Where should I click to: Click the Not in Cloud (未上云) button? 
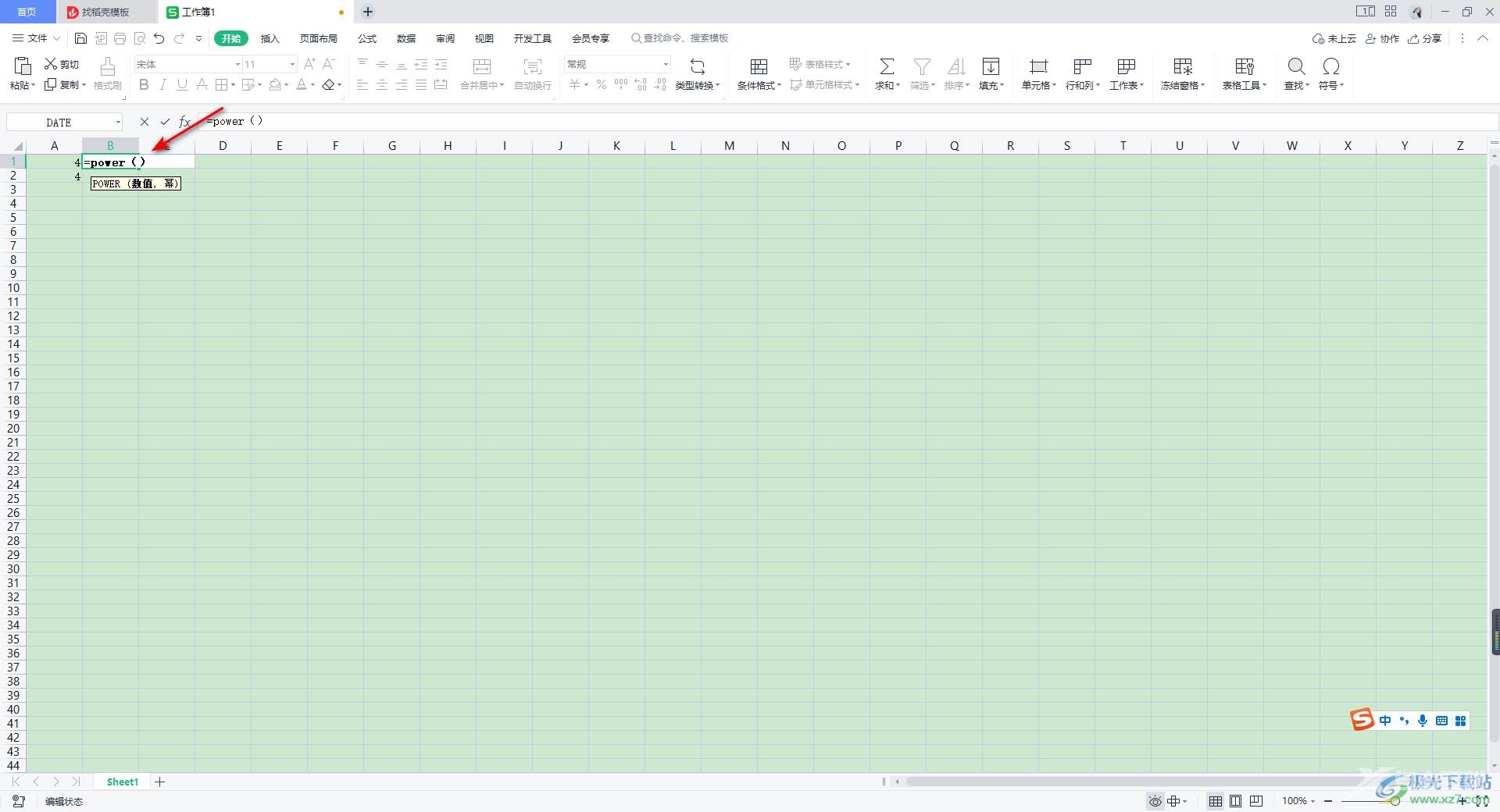[1334, 38]
